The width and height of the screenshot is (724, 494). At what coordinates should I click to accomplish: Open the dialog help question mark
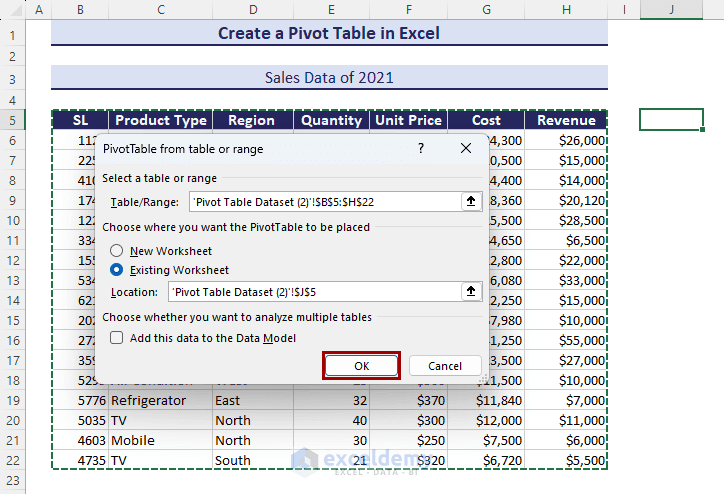[x=421, y=148]
